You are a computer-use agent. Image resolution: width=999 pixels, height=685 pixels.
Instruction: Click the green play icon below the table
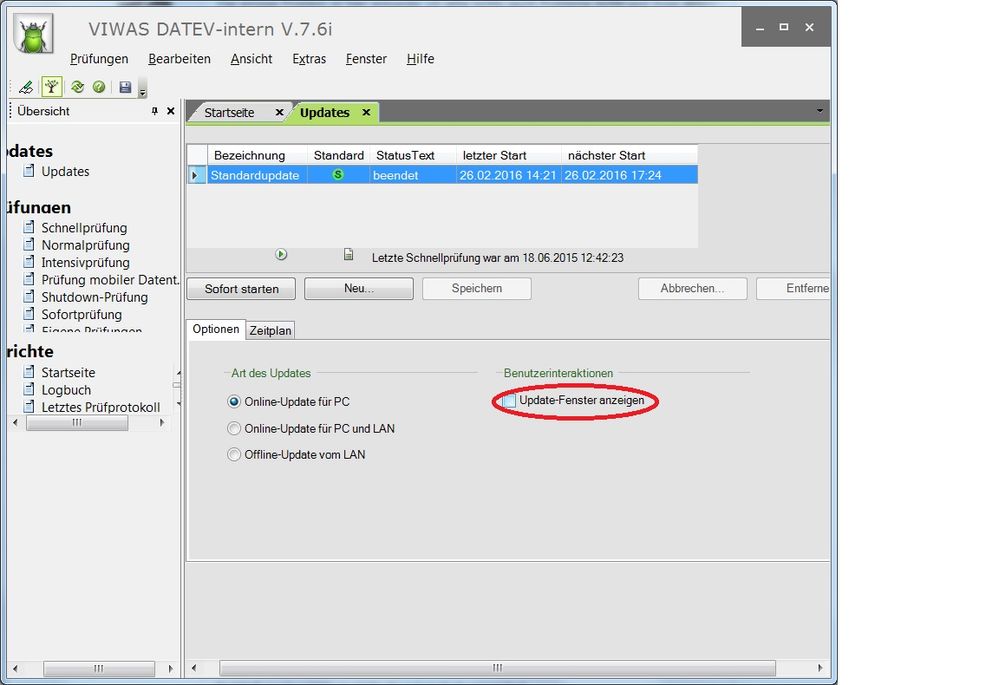pos(281,254)
